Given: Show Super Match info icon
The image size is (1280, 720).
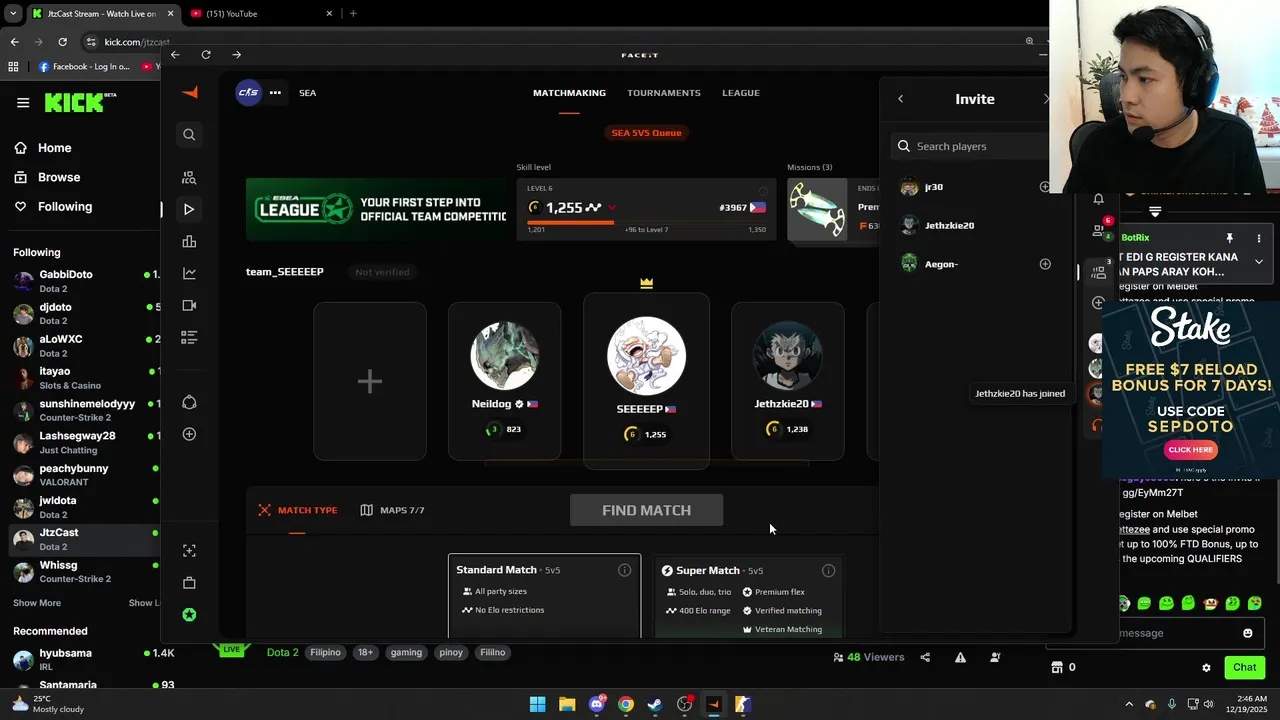Looking at the screenshot, I should (828, 570).
